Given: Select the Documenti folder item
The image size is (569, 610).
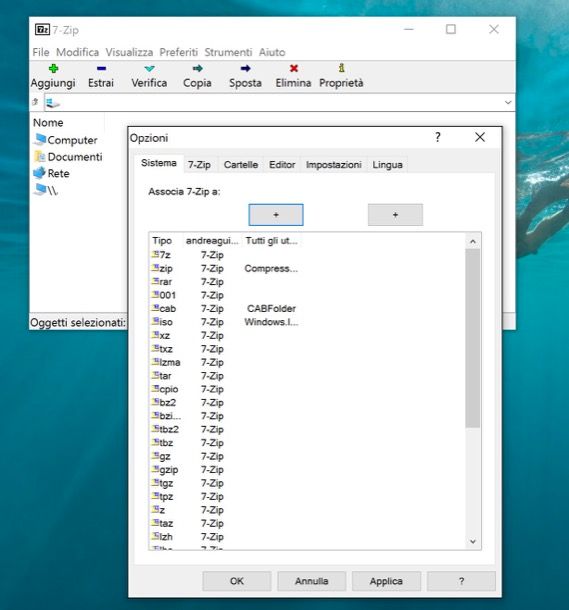Looking at the screenshot, I should (68, 157).
